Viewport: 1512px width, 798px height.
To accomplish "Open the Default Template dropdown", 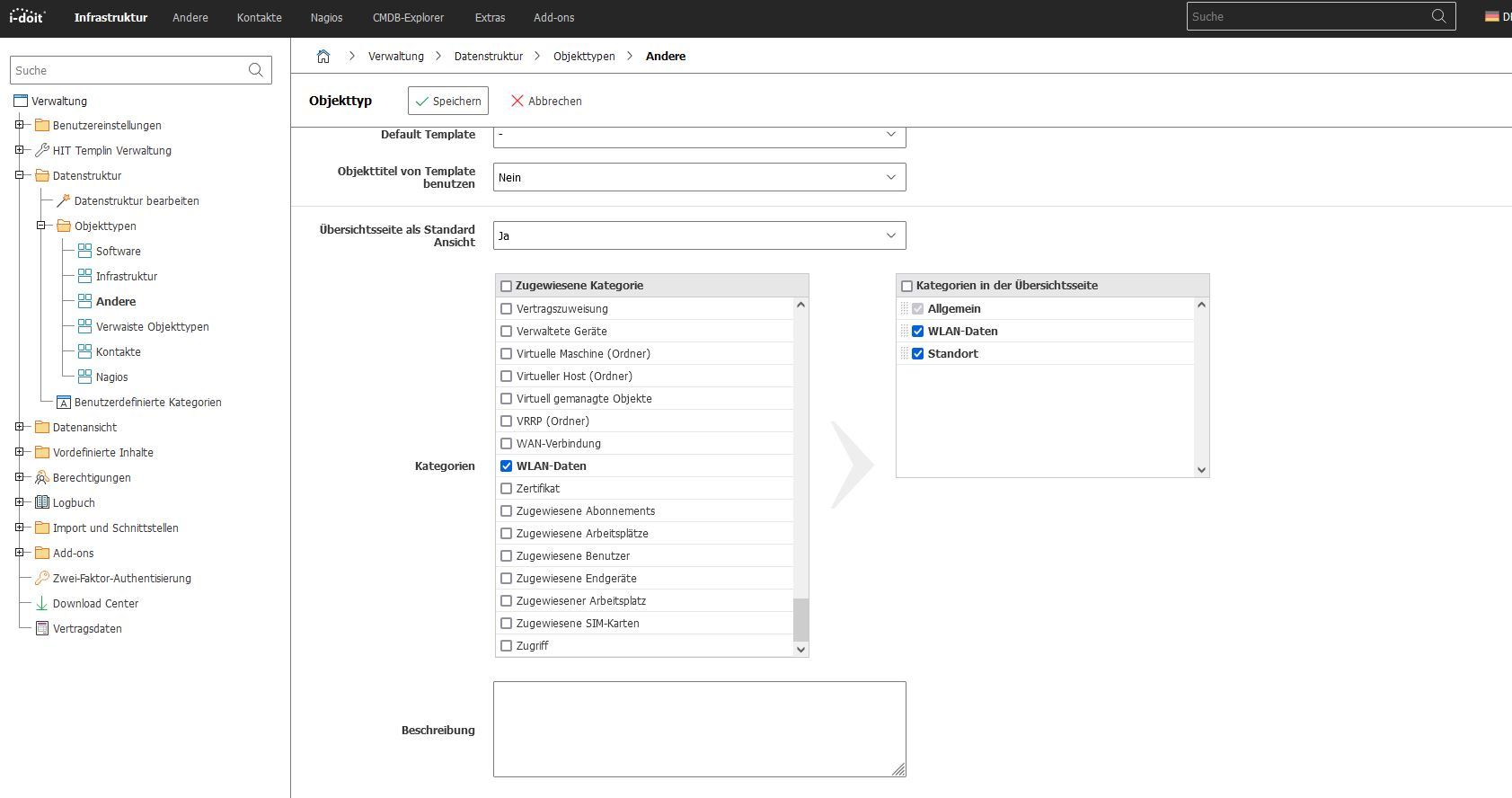I will (699, 136).
